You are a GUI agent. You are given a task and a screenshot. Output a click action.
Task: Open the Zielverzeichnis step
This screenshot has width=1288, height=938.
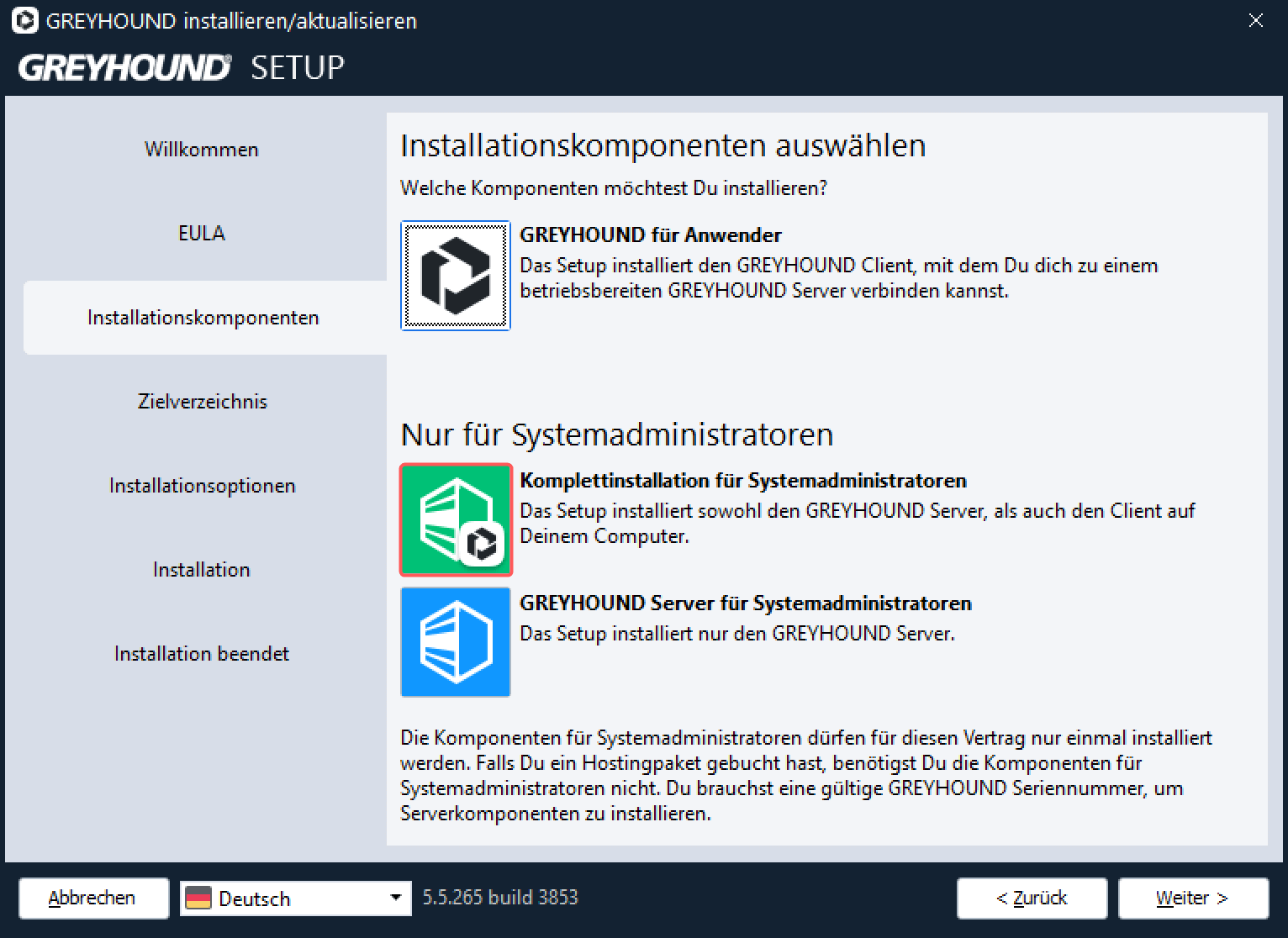pos(202,402)
